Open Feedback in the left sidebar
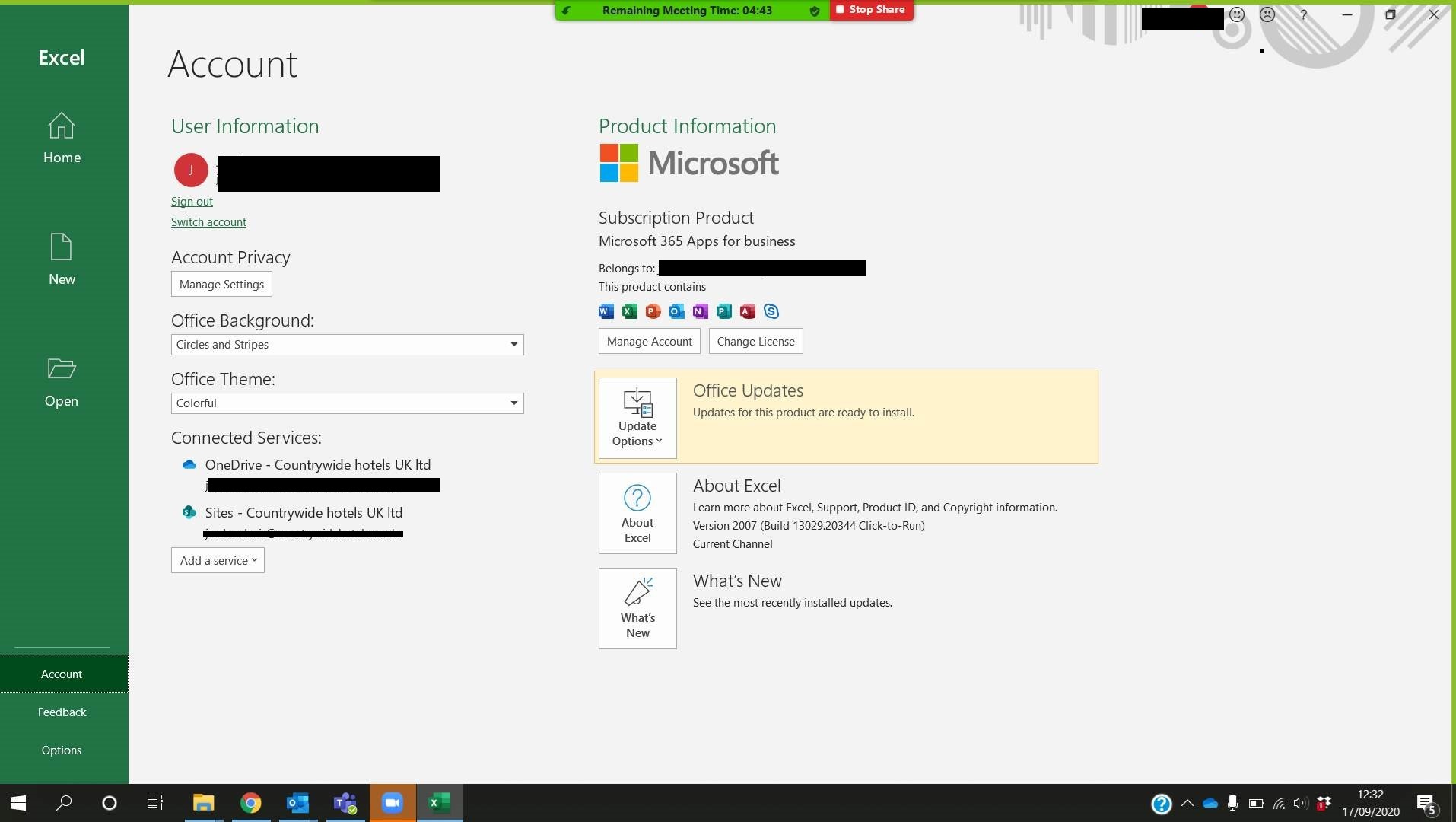1456x822 pixels. click(62, 712)
